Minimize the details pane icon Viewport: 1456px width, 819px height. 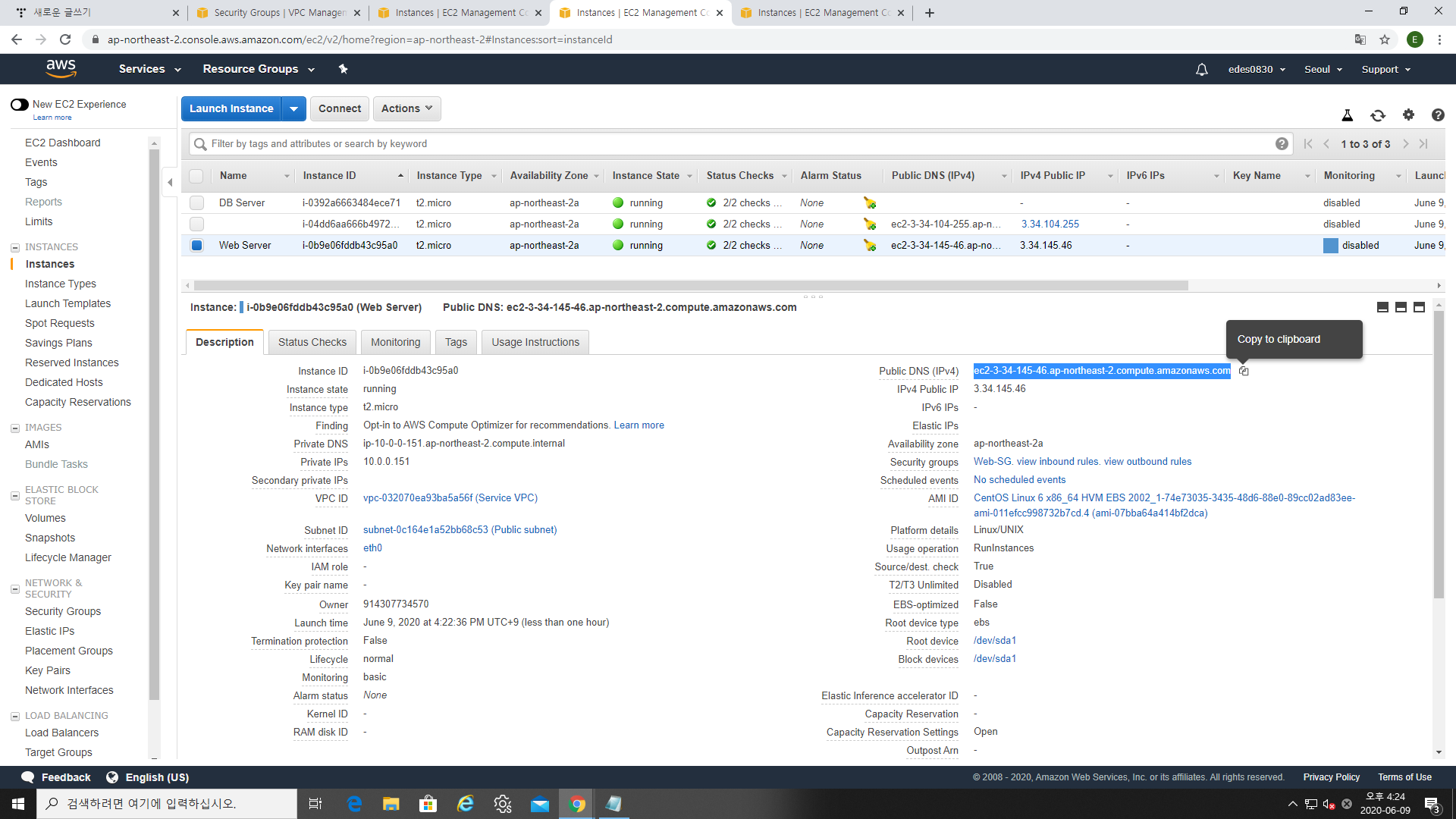pos(1383,307)
